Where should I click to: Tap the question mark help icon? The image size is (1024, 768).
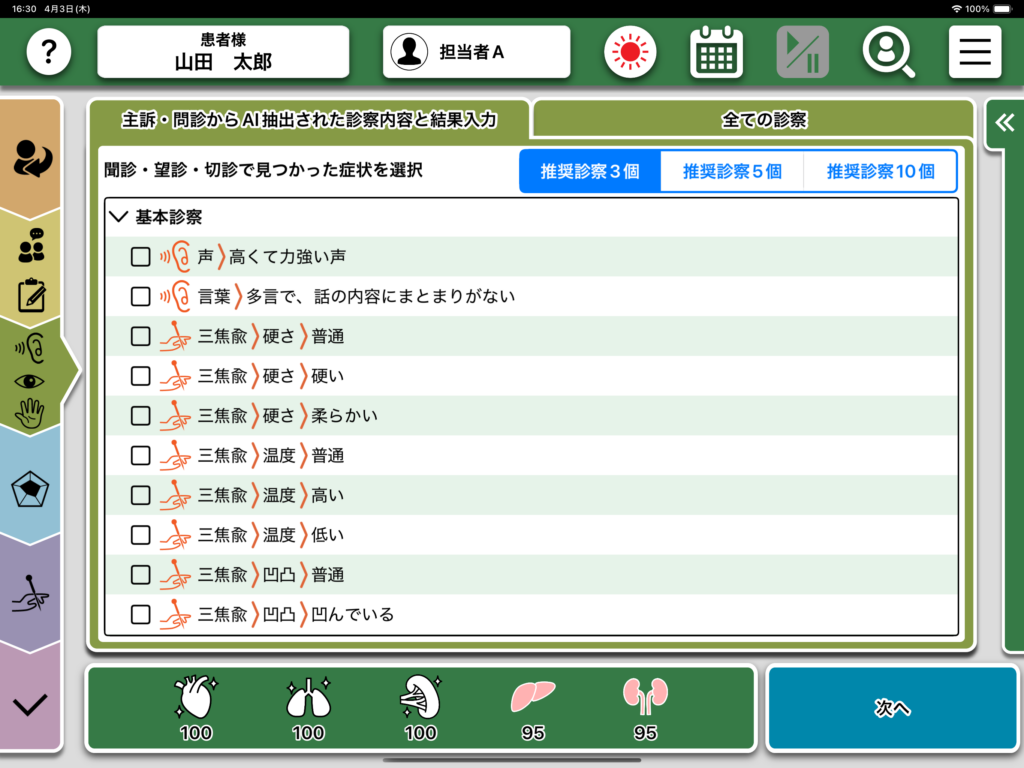pos(48,52)
